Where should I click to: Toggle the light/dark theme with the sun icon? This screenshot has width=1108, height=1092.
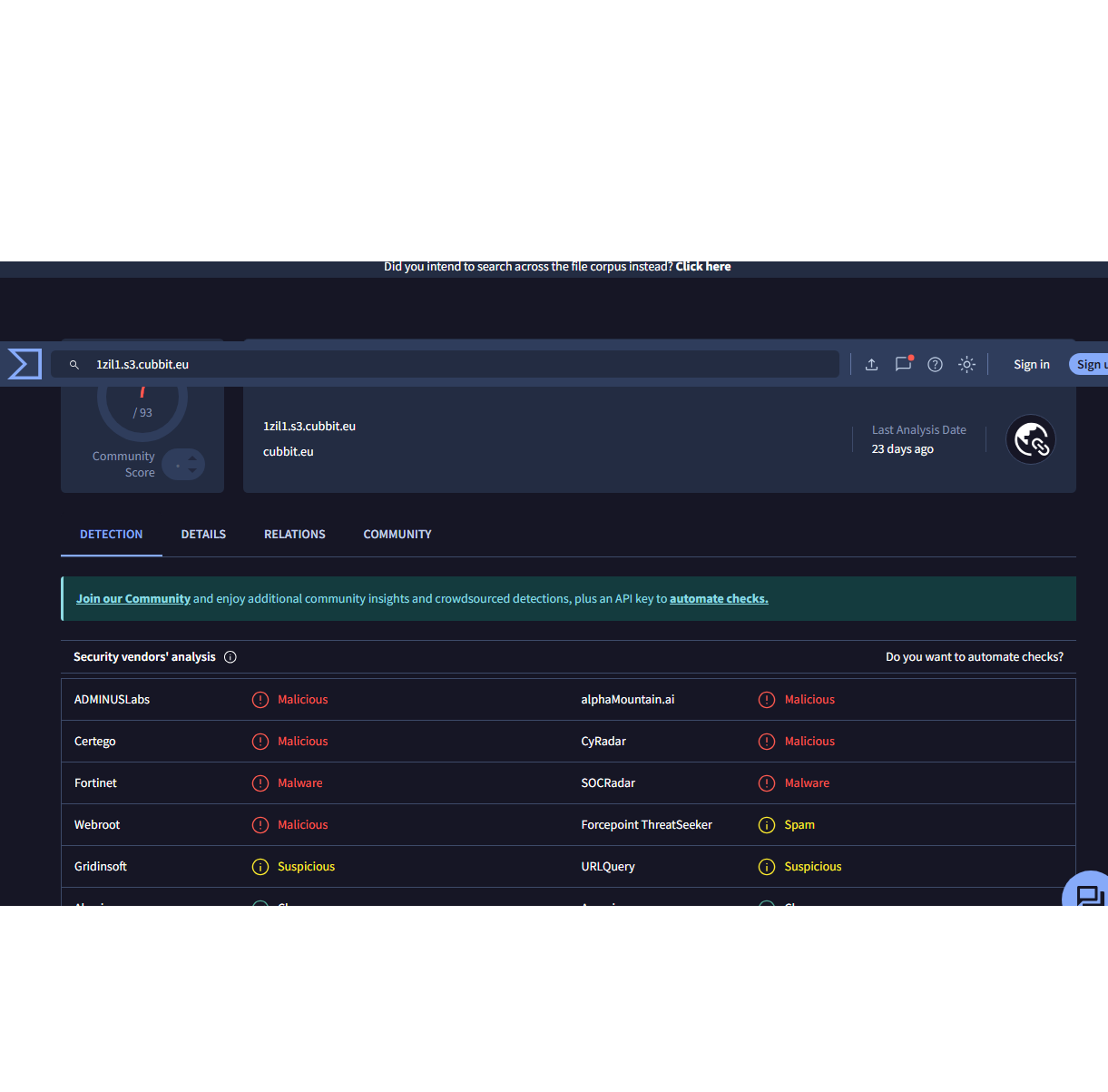click(x=966, y=364)
